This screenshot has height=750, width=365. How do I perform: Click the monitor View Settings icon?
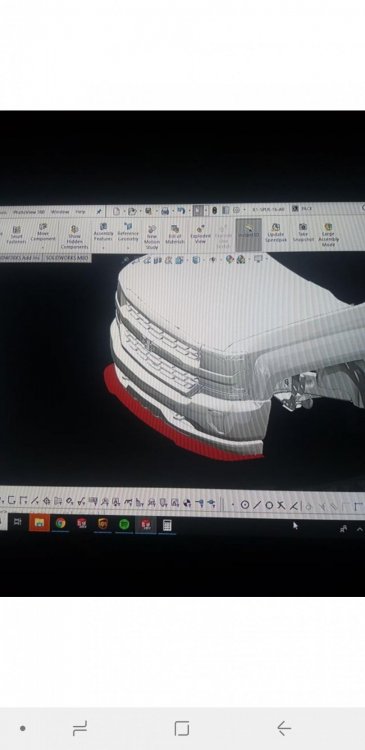pos(258,258)
